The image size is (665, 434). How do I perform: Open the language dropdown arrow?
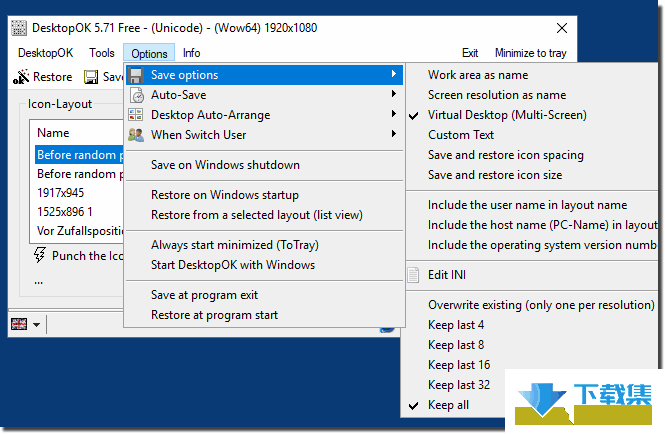[x=36, y=325]
